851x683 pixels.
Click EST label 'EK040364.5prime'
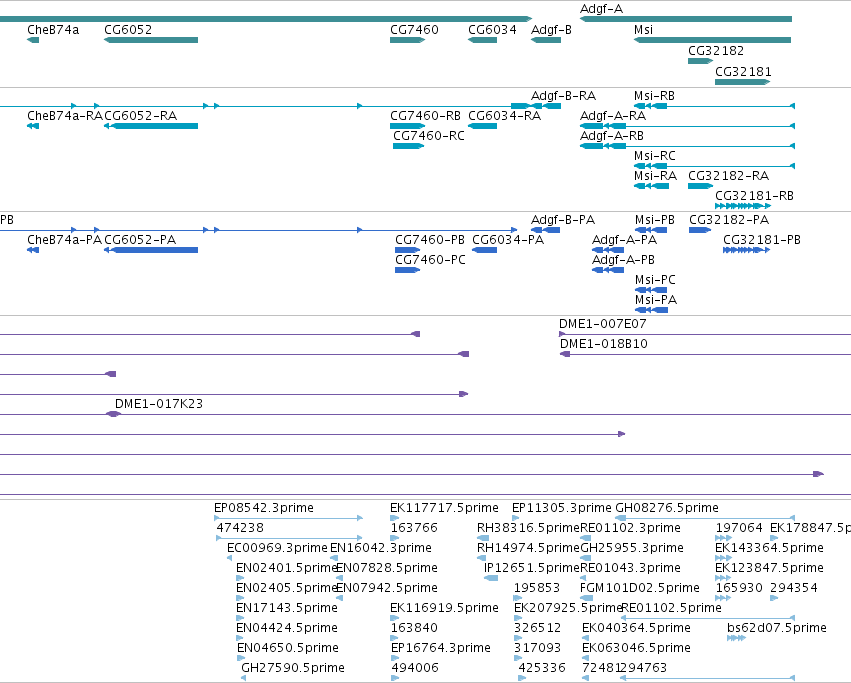point(636,628)
